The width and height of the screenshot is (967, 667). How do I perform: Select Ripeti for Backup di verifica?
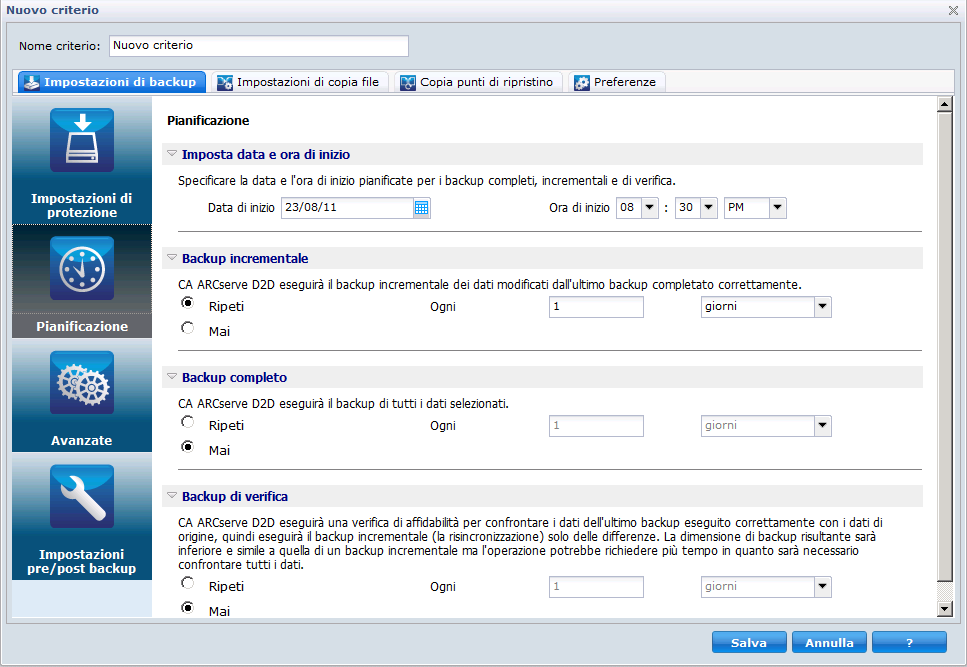(x=187, y=583)
